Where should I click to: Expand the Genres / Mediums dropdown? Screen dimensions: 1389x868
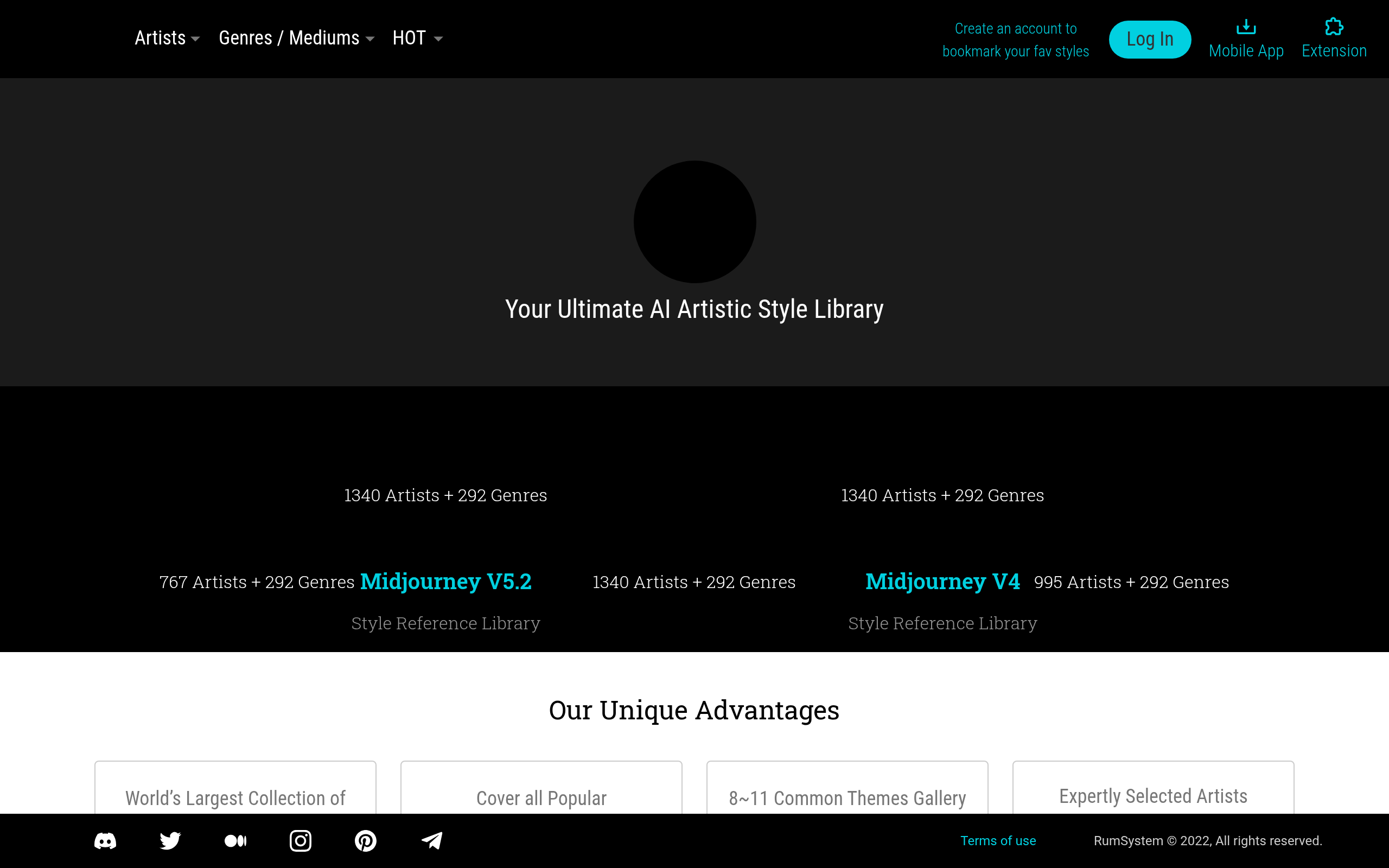click(x=297, y=38)
